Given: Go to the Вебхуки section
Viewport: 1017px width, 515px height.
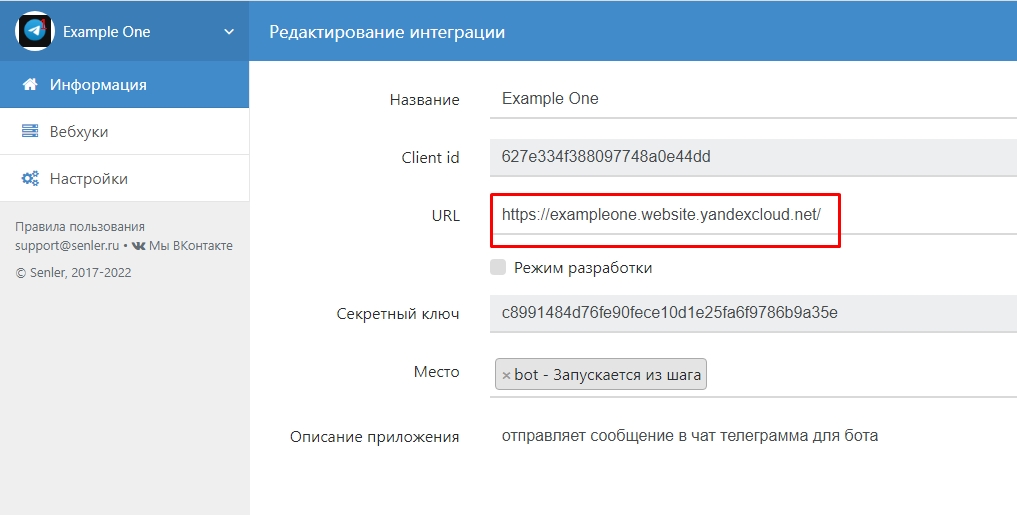Looking at the screenshot, I should click(79, 132).
